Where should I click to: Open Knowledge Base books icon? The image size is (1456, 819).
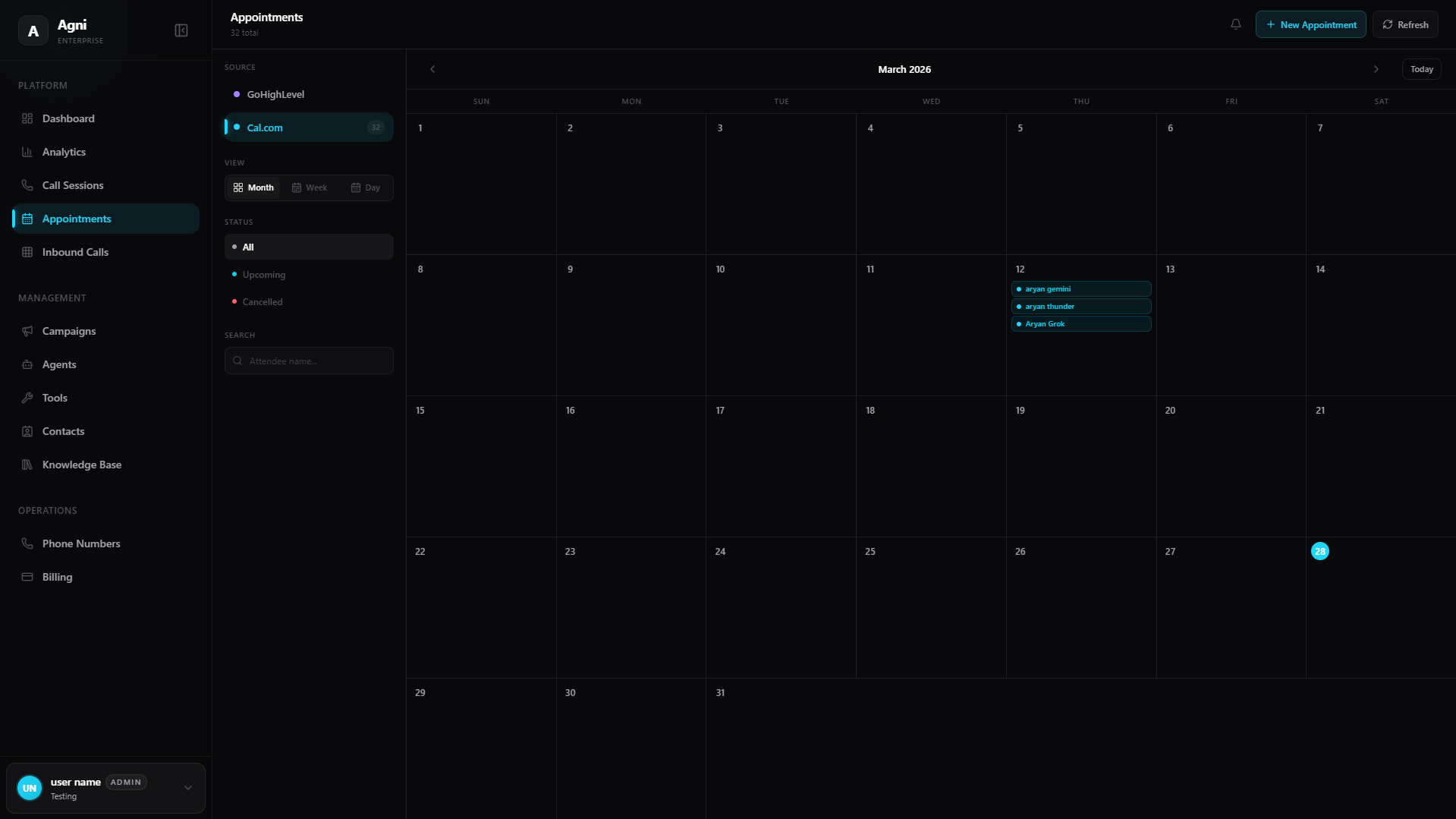[27, 465]
